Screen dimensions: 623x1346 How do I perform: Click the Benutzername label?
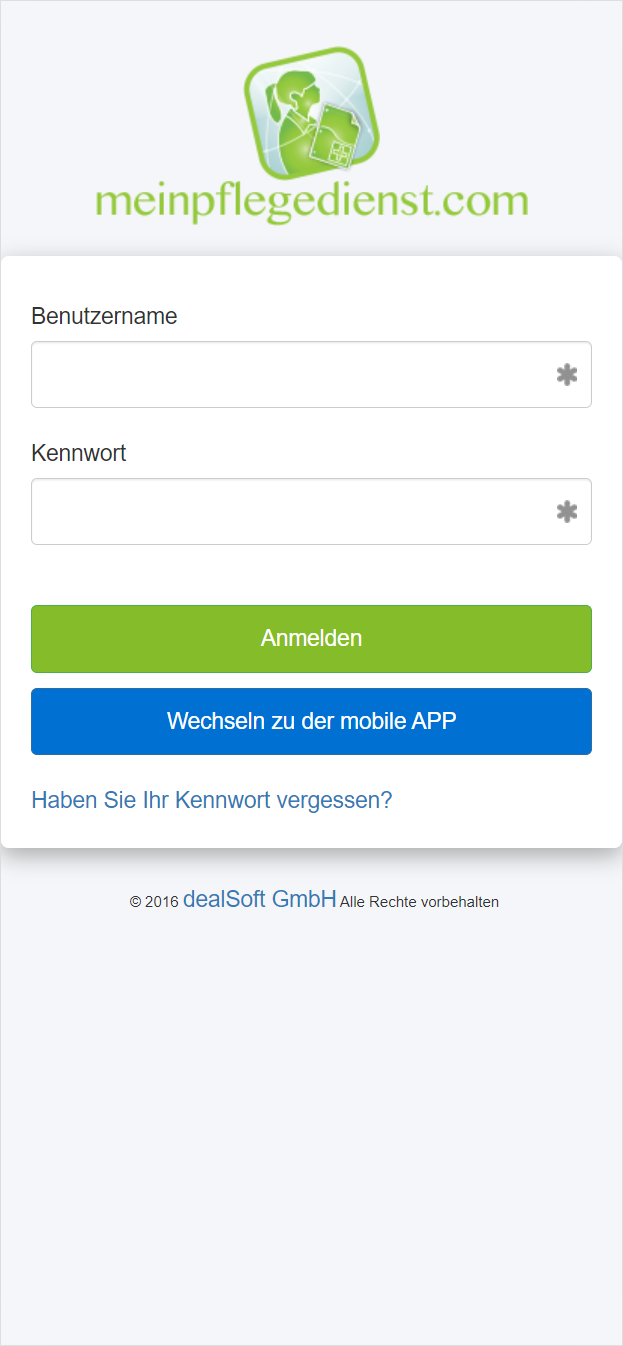[104, 316]
